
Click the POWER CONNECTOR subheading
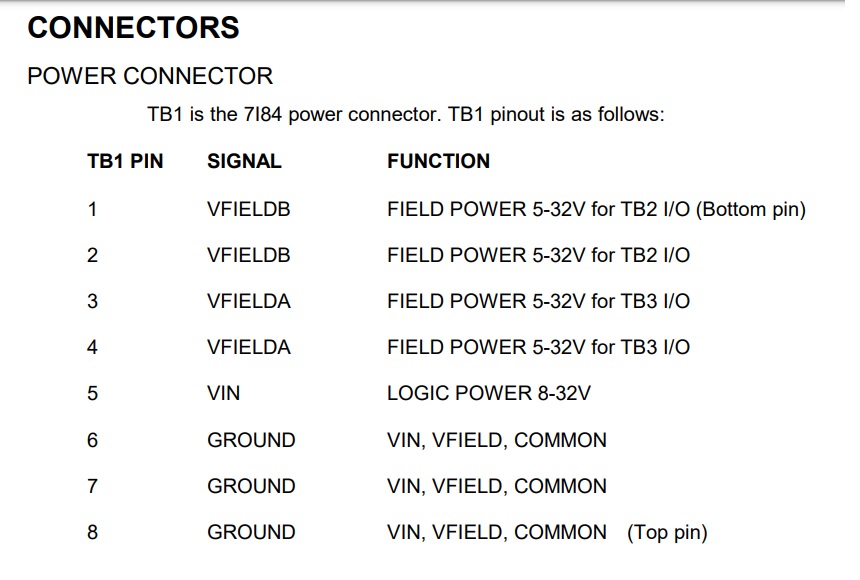[150, 76]
